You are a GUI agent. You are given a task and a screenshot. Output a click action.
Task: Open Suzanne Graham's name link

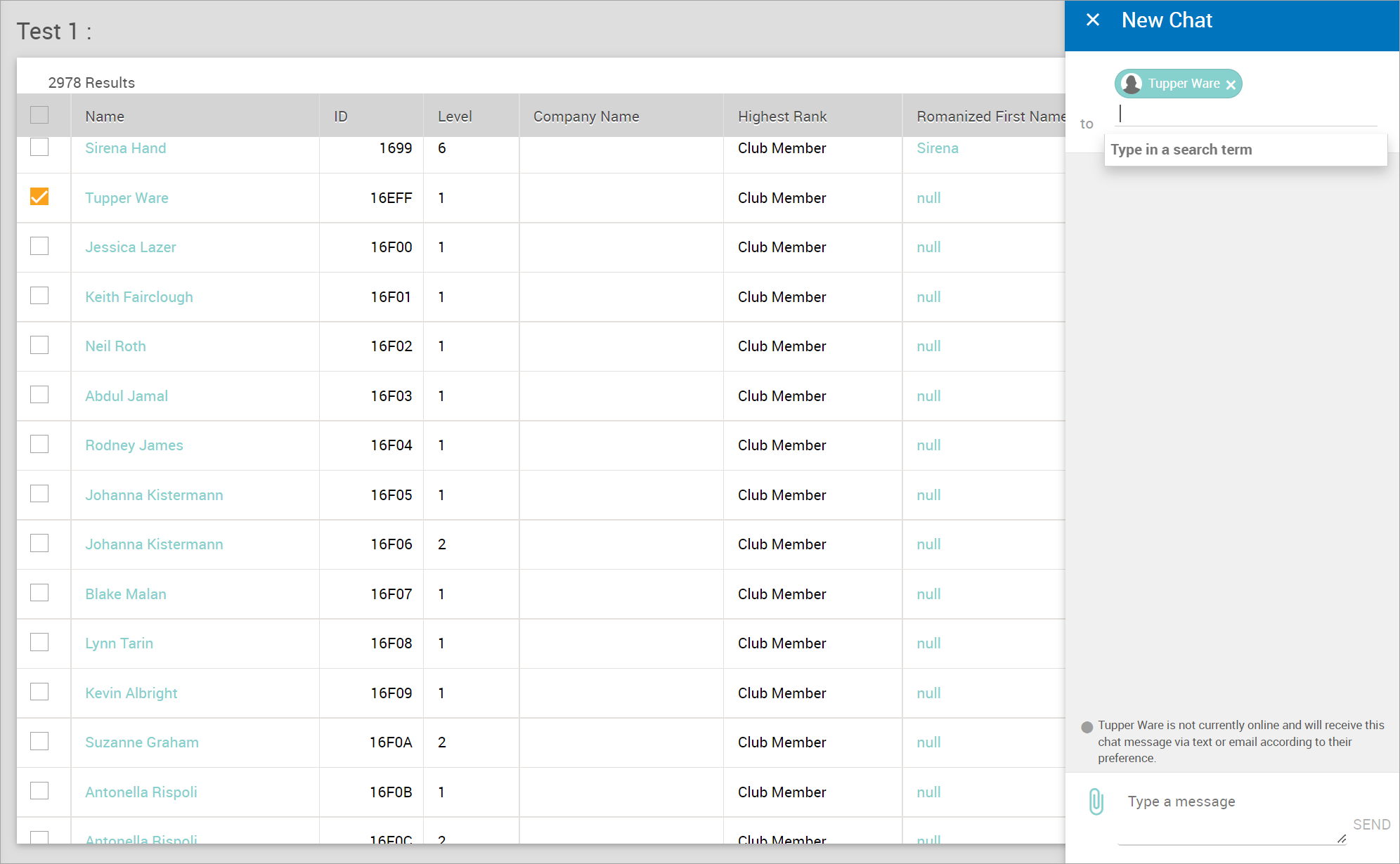142,742
